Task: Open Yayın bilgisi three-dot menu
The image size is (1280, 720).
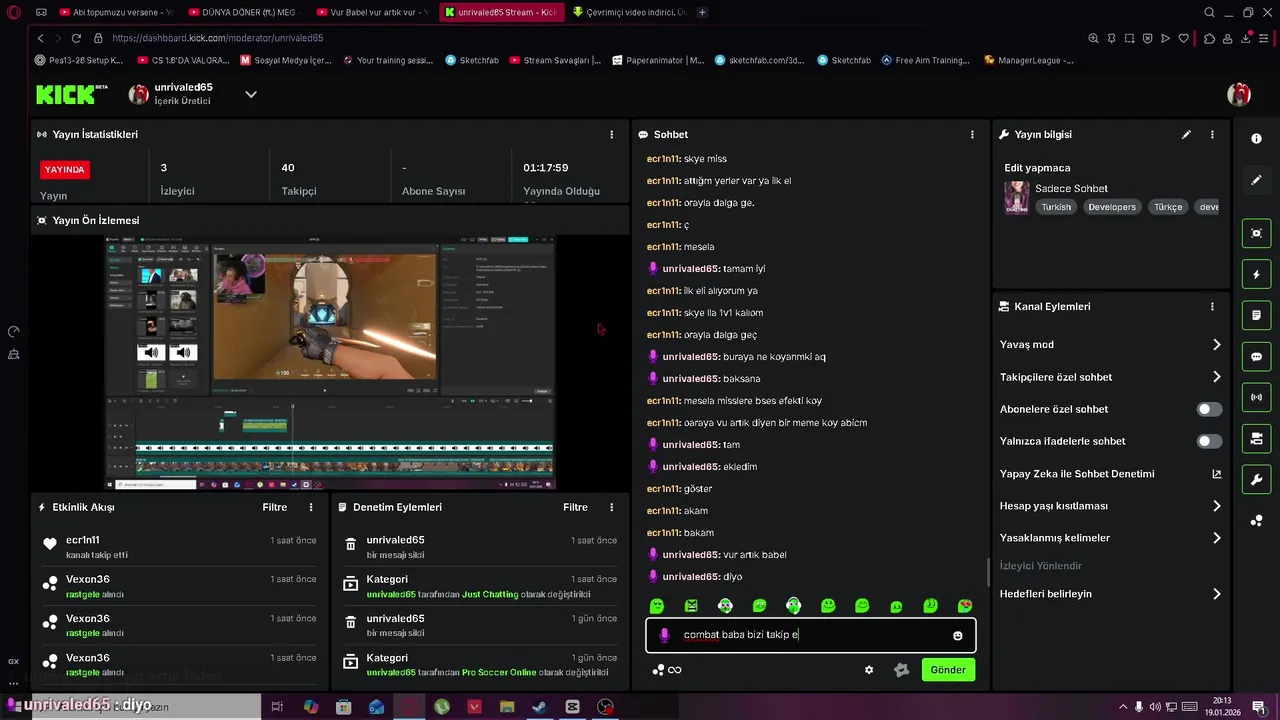Action: (x=1212, y=134)
